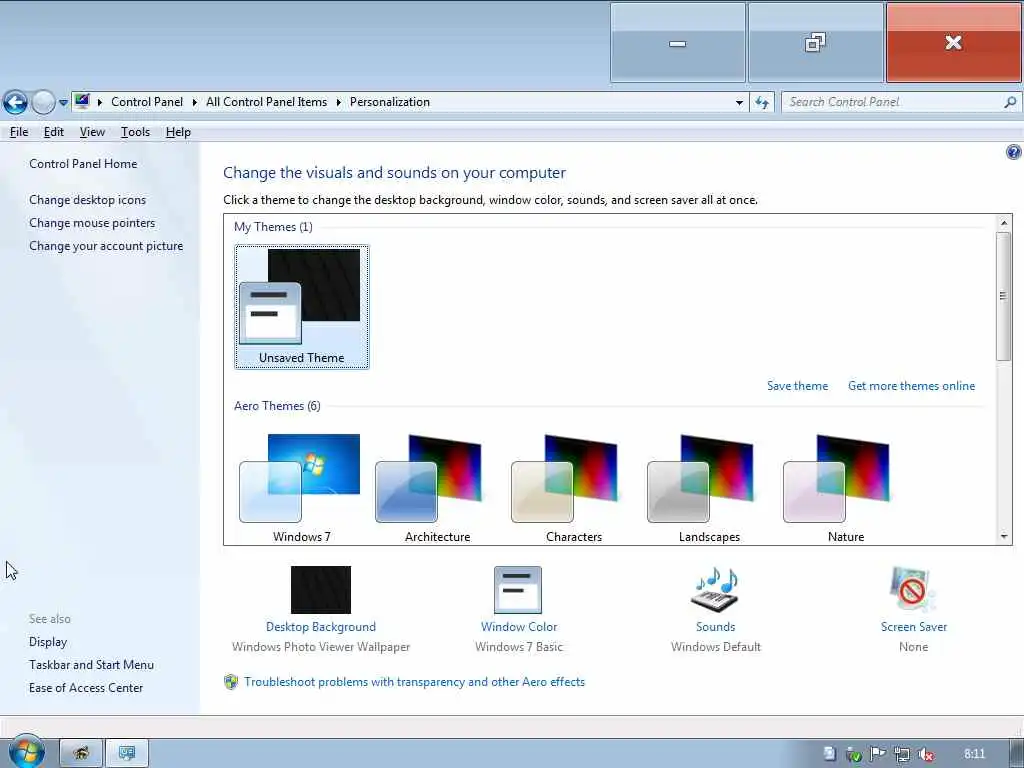The width and height of the screenshot is (1024, 768).
Task: Open the Tools menu
Action: click(135, 132)
